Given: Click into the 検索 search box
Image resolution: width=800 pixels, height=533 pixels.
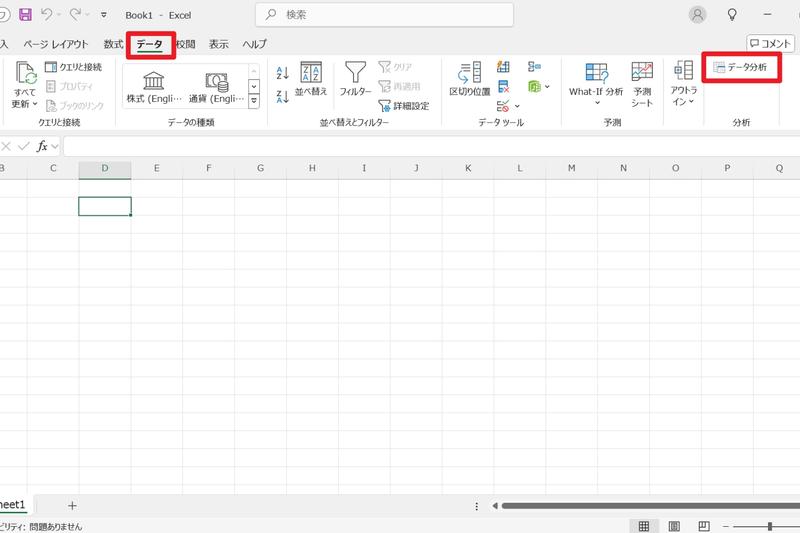Looking at the screenshot, I should coord(384,15).
